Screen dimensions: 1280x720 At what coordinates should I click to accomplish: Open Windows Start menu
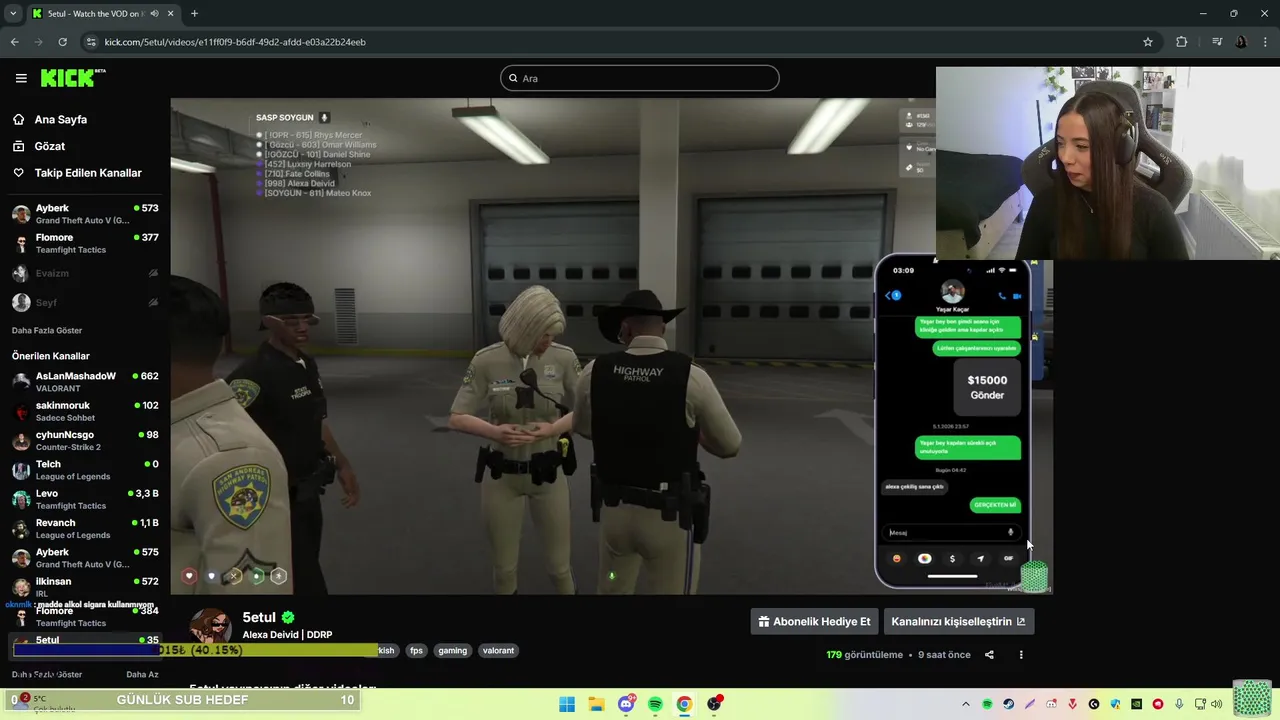(x=567, y=704)
